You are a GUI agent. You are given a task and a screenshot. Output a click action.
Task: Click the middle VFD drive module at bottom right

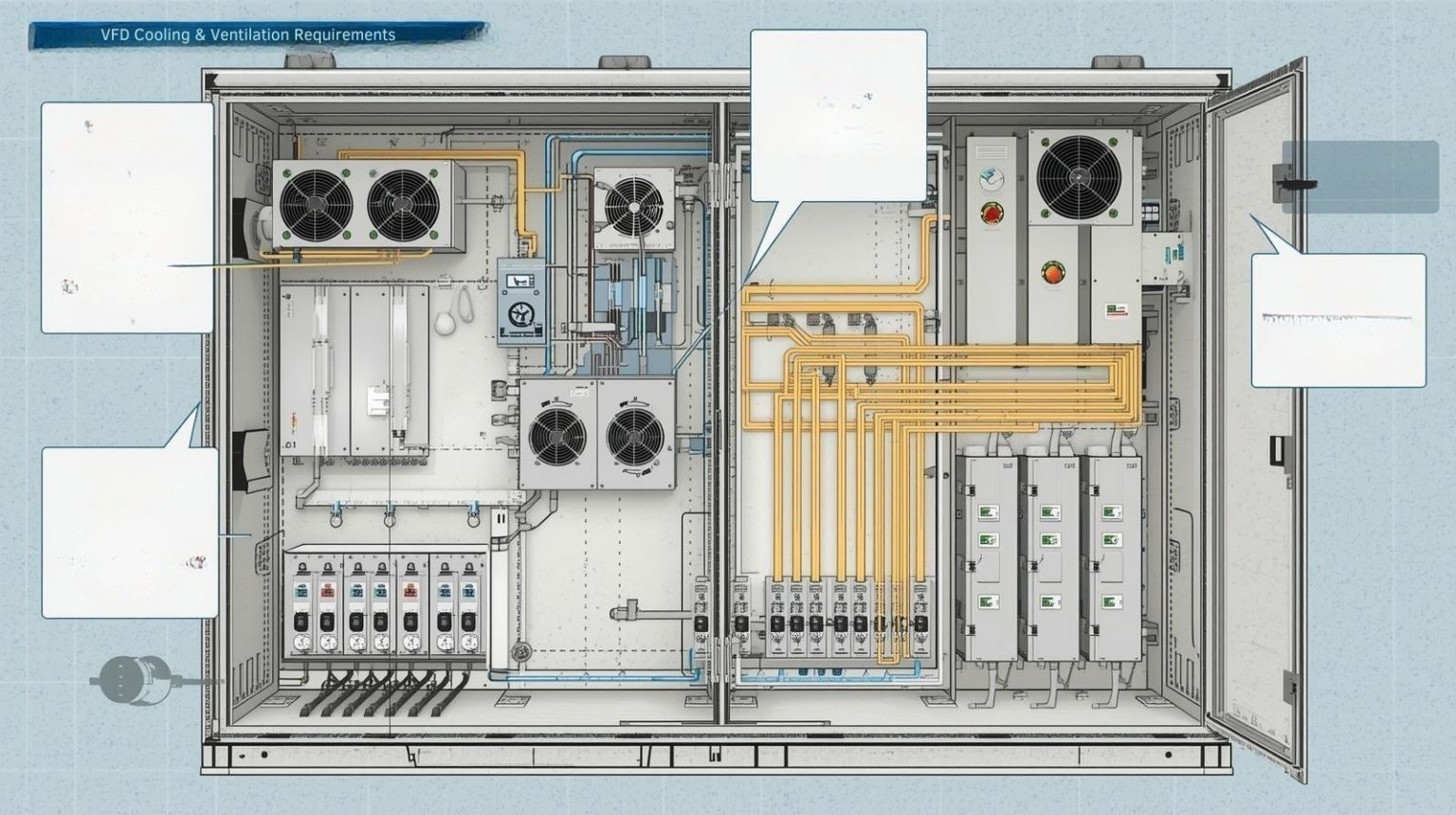click(x=1050, y=557)
